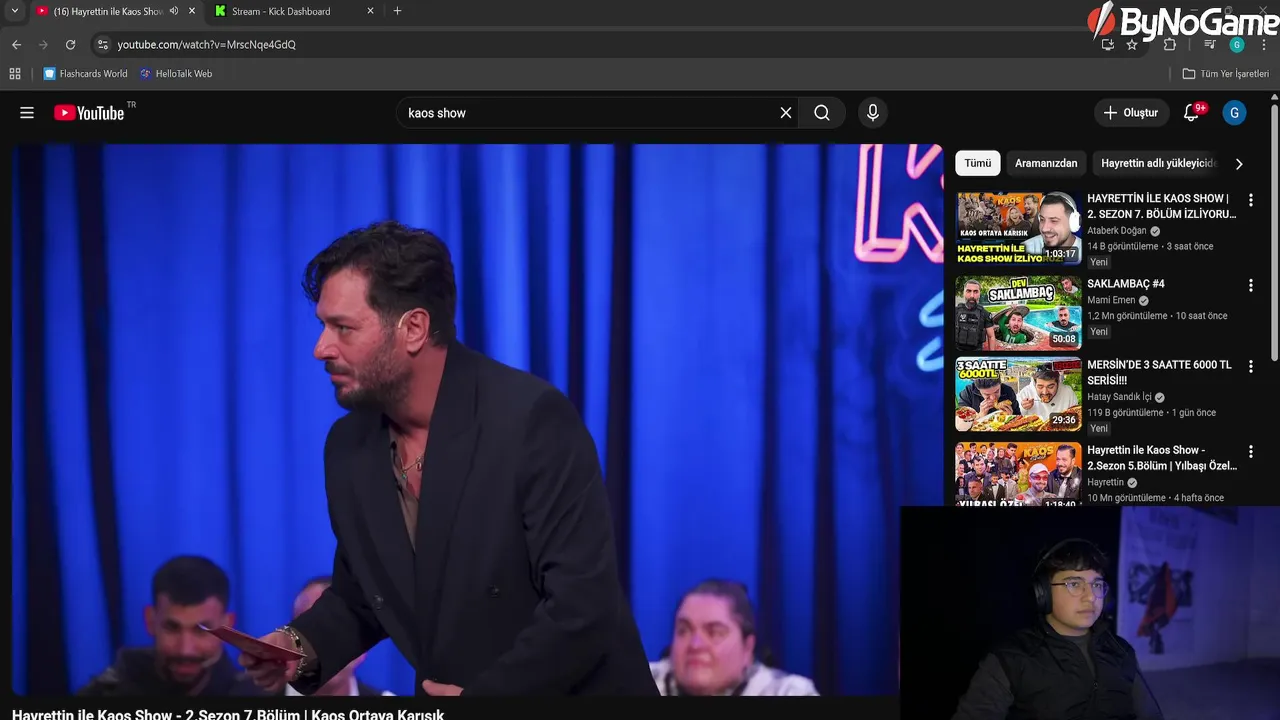Image resolution: width=1280 pixels, height=720 pixels.
Task: Open Chrome media controls icon
Action: point(1209,44)
